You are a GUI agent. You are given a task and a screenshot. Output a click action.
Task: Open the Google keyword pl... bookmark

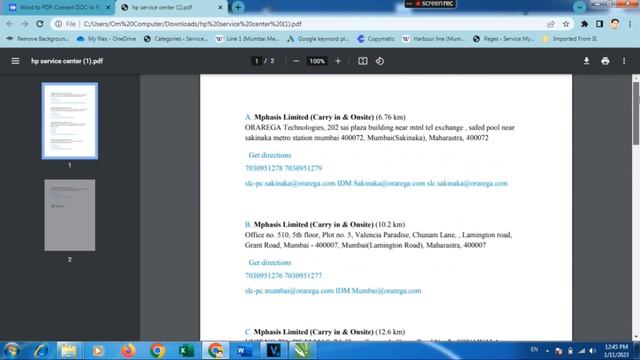318,39
